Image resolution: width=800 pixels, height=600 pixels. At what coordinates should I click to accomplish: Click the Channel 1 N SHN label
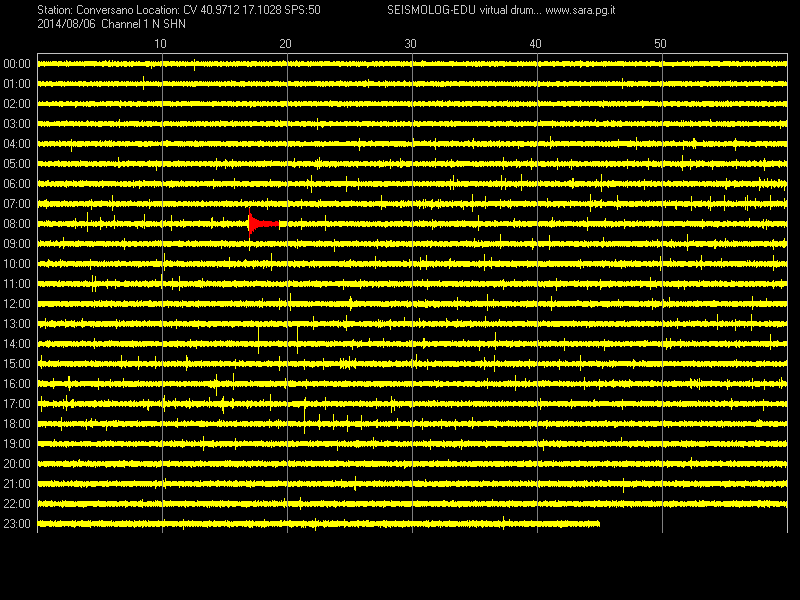(143, 24)
